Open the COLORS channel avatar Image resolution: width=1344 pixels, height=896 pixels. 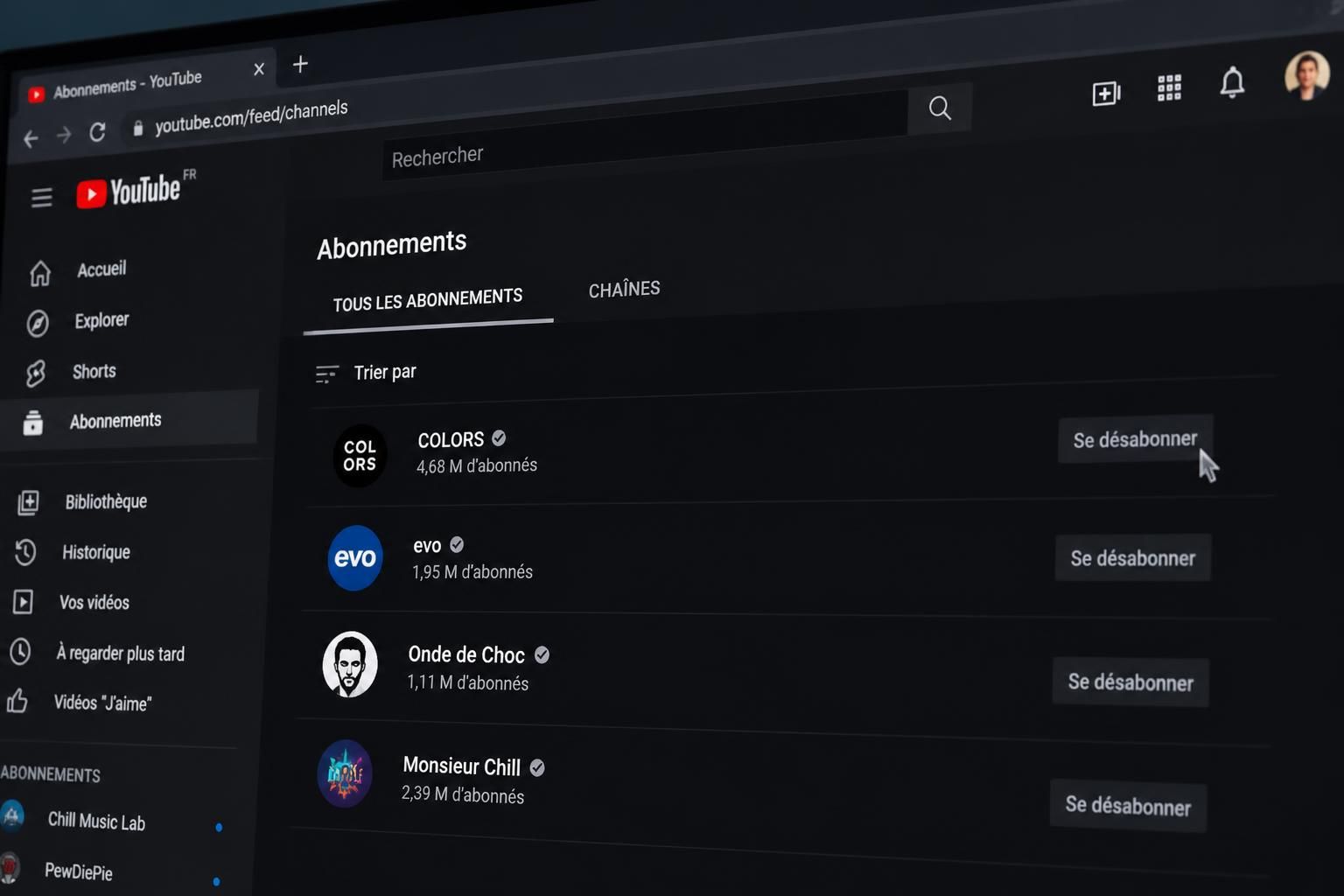[360, 455]
